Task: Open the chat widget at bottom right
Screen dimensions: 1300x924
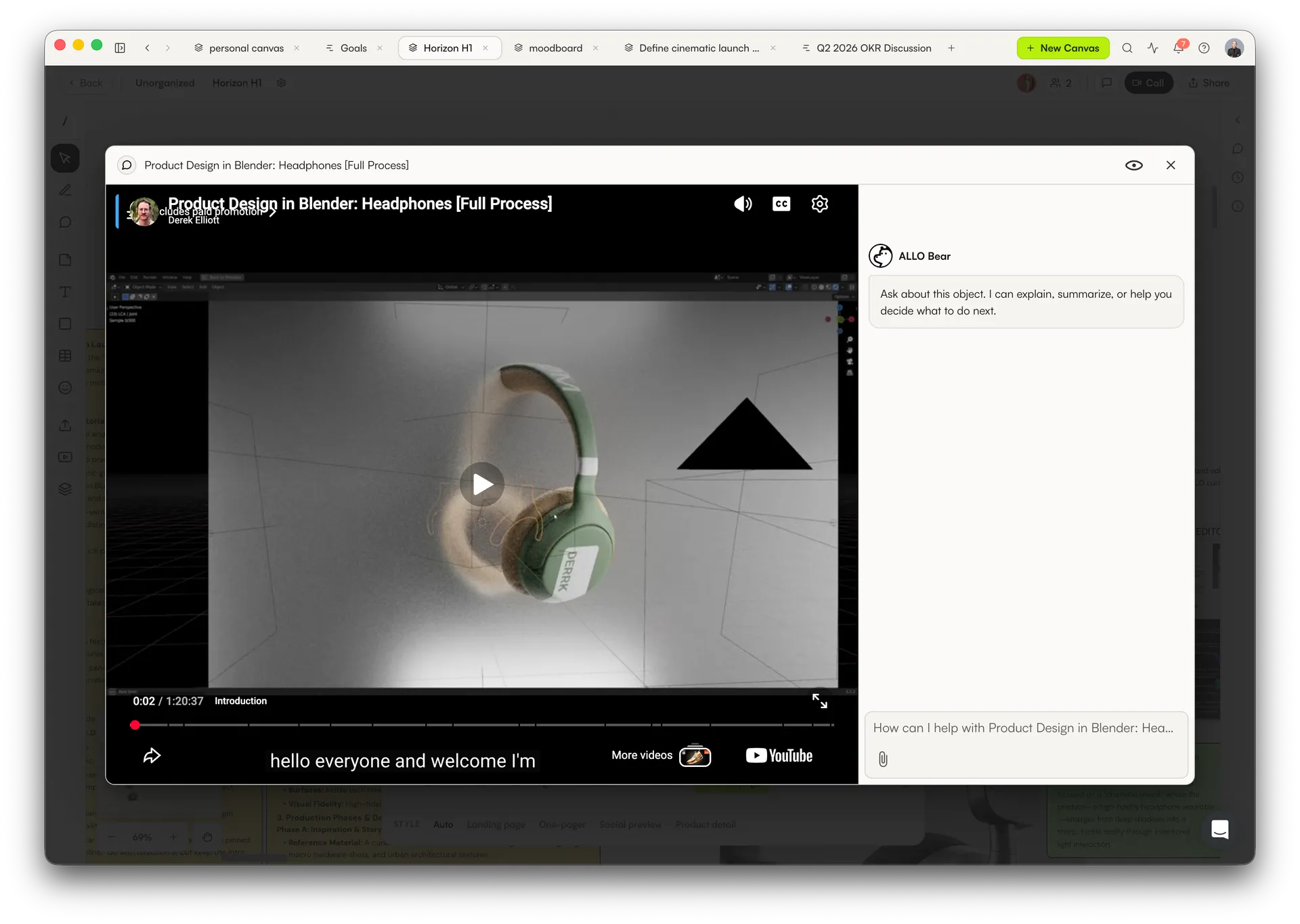Action: click(1220, 830)
